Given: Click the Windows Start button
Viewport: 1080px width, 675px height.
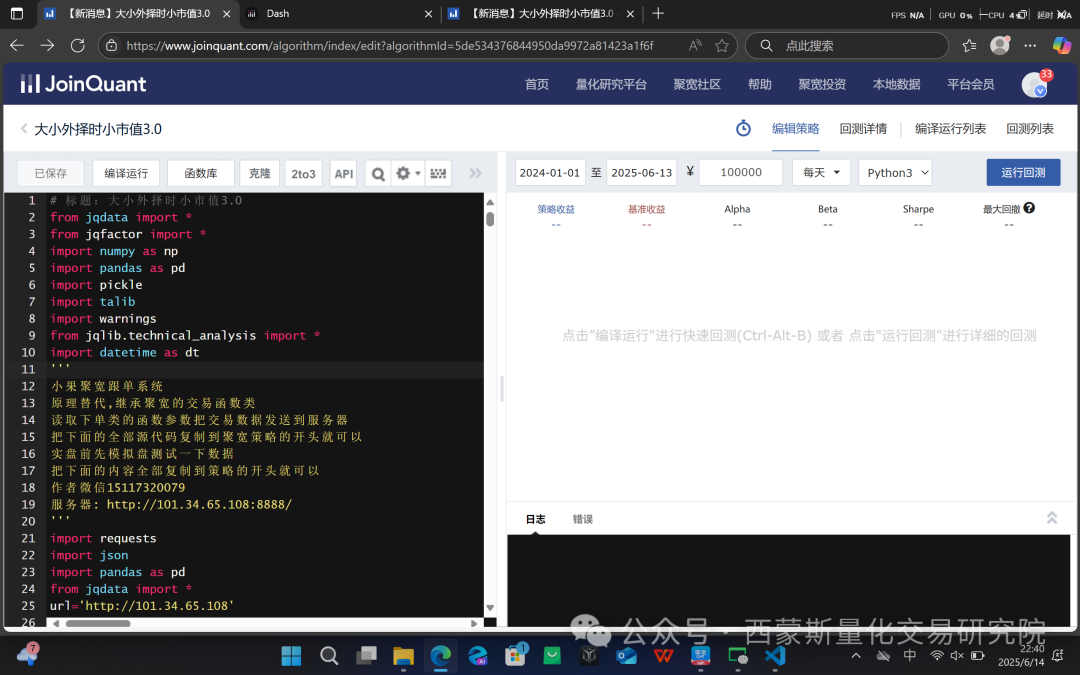Looking at the screenshot, I should click(291, 656).
